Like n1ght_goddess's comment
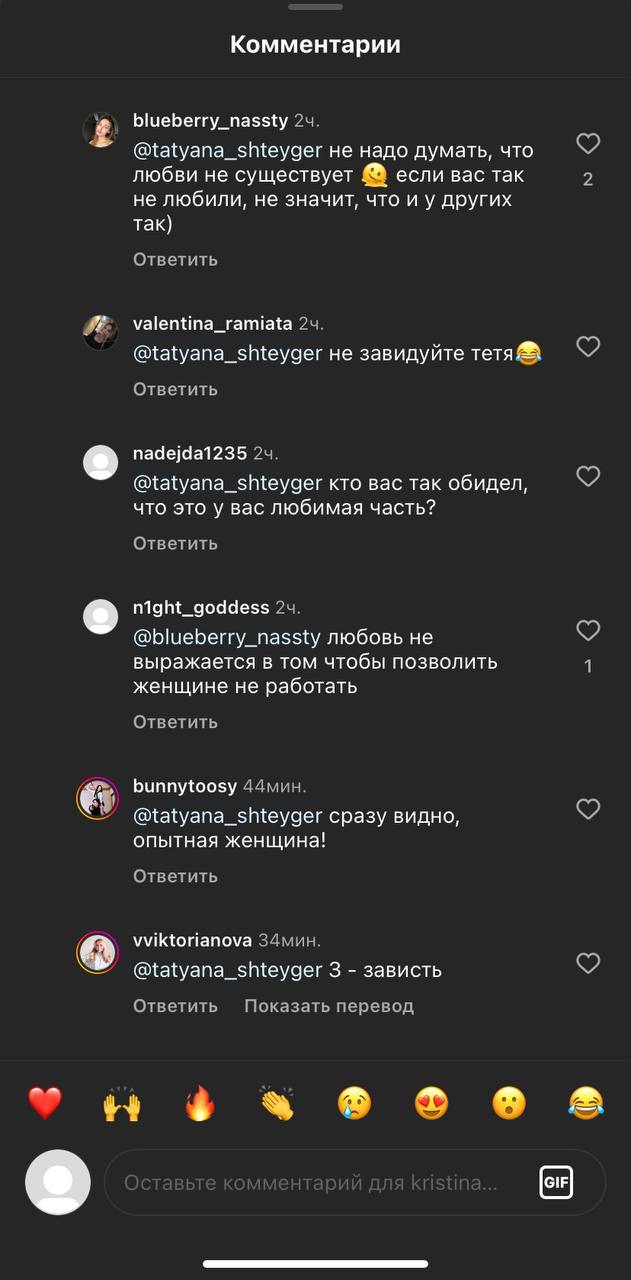The height and width of the screenshot is (1280, 631). coord(588,631)
